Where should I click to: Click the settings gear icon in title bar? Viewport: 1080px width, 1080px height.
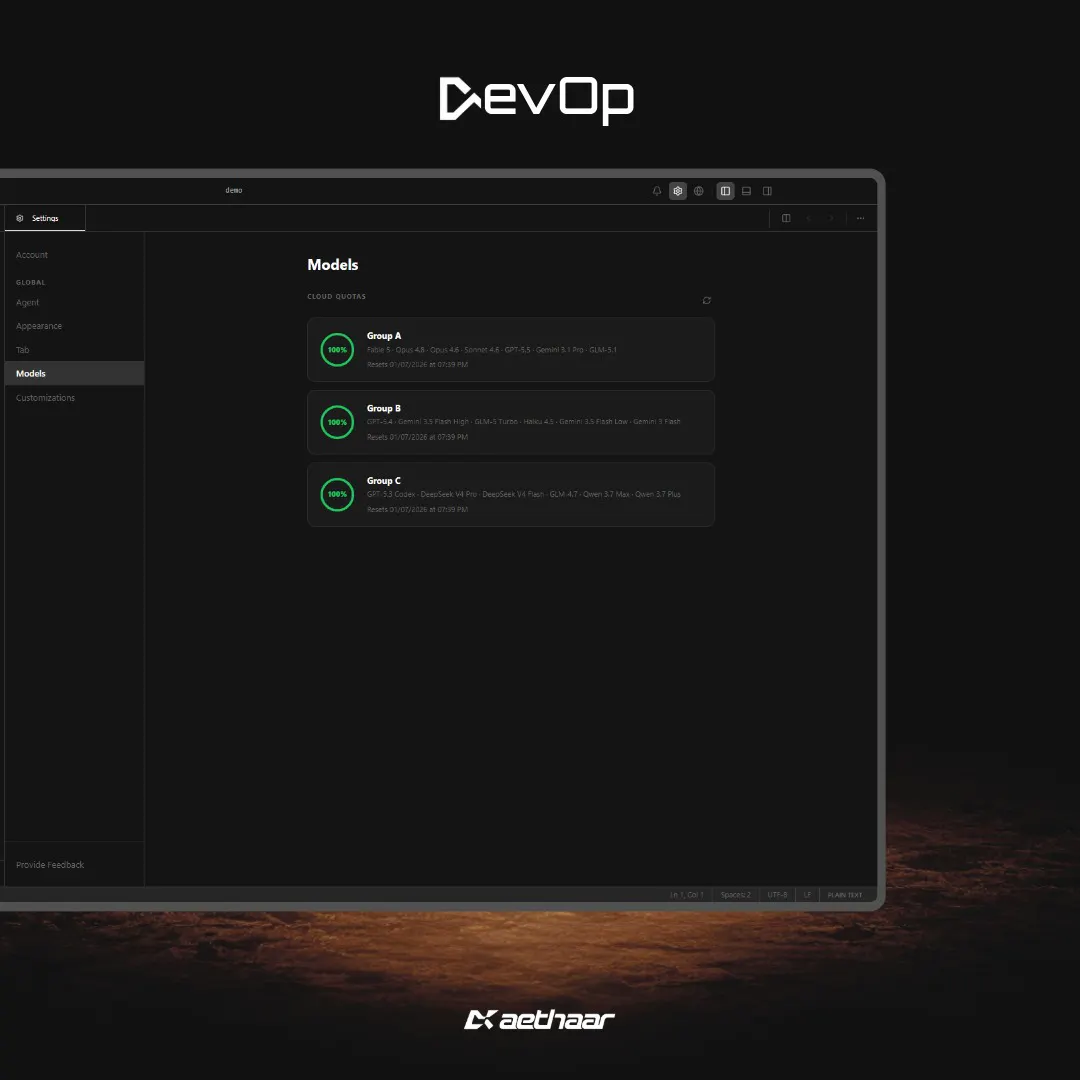tap(678, 191)
